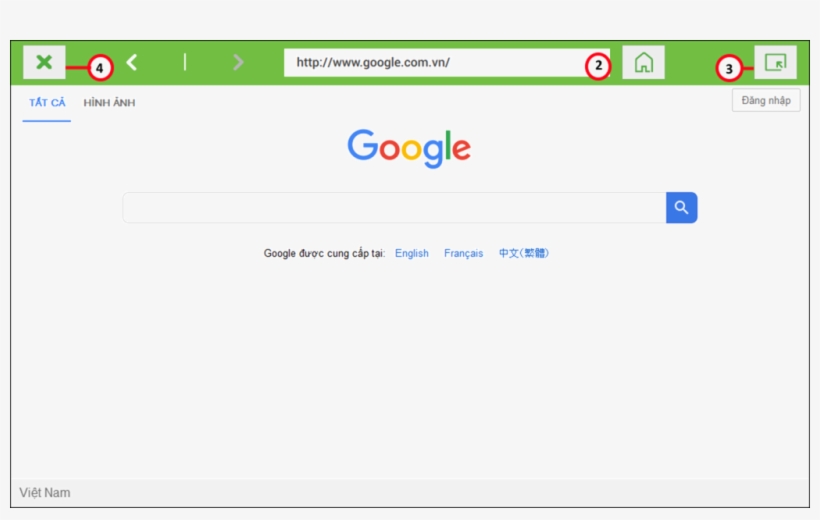Click the minimize-to-window icon at top right
Screen dimensions: 820x520
click(775, 62)
